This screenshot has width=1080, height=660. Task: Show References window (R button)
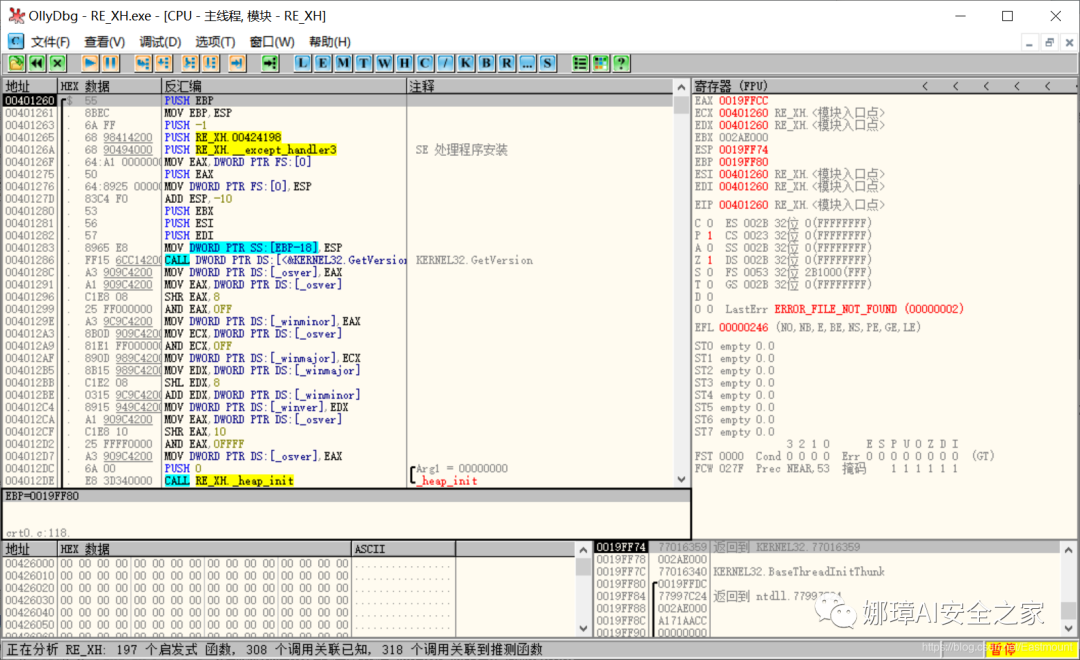[x=507, y=63]
